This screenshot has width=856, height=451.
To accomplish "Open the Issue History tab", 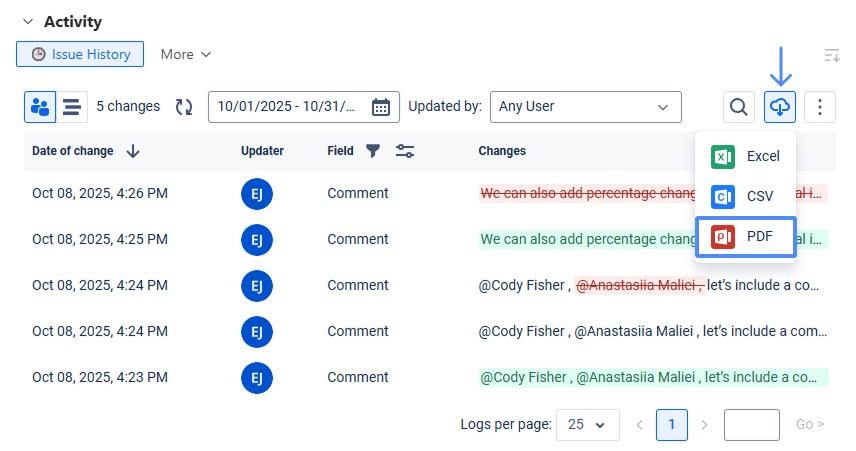I will tap(80, 54).
